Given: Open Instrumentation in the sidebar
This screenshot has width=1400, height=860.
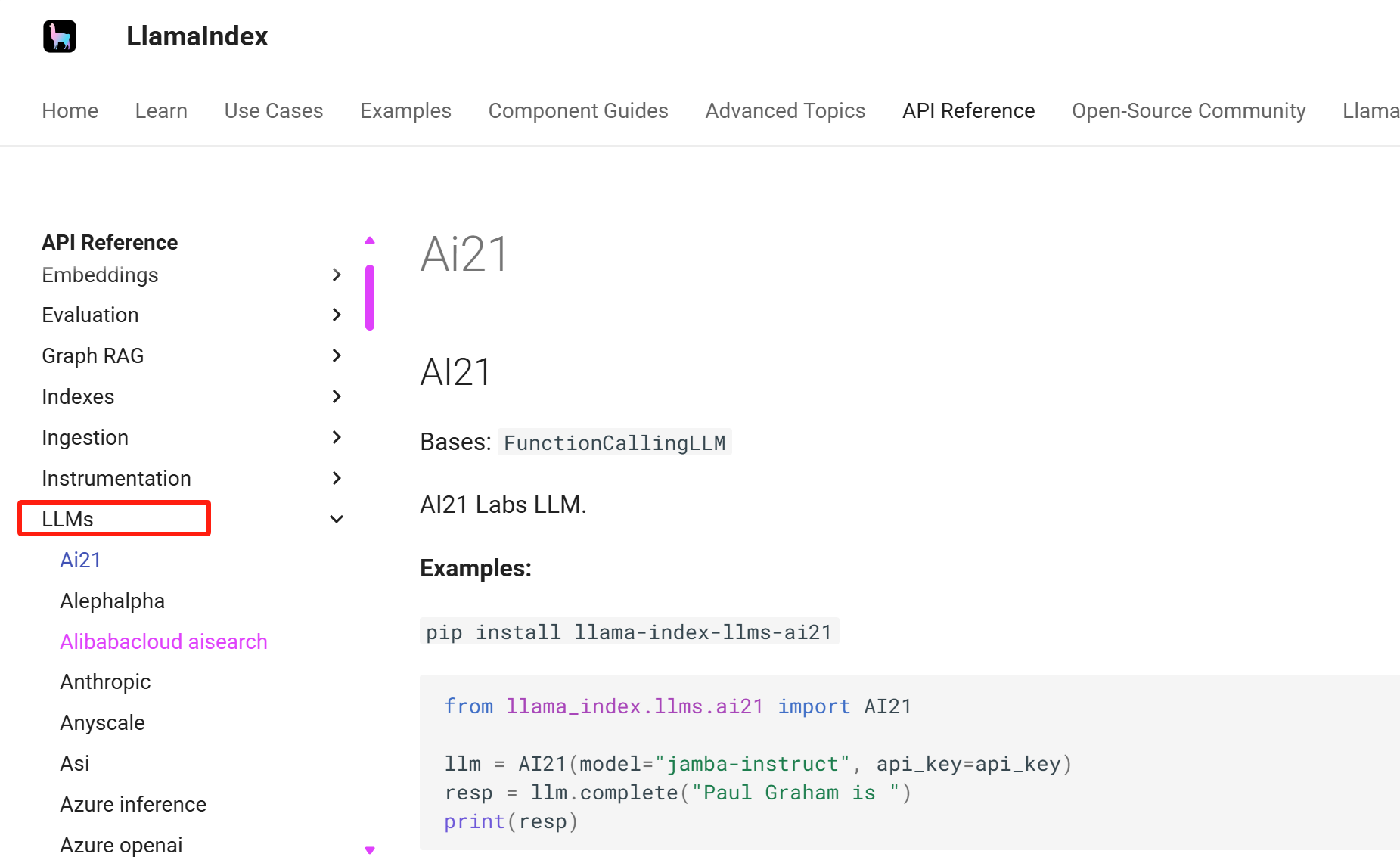Looking at the screenshot, I should coord(116,478).
